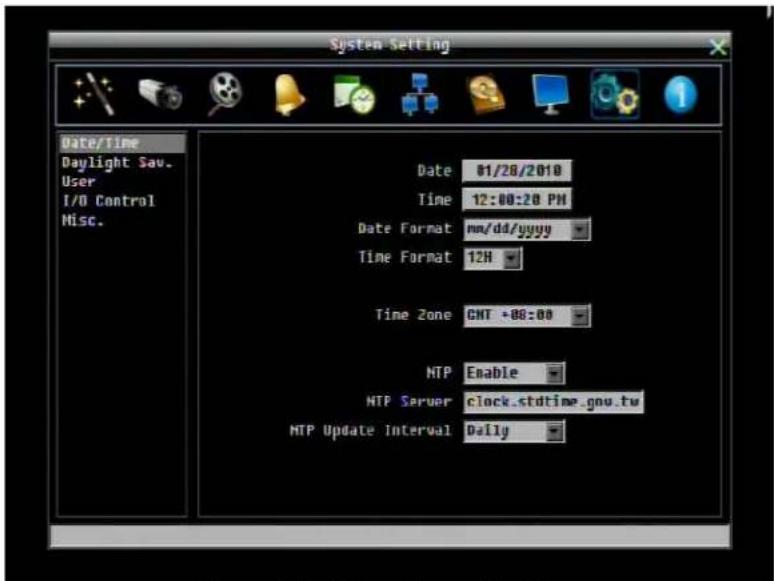Image resolution: width=774 pixels, height=581 pixels.
Task: Open the monitor display settings icon
Action: (550, 94)
